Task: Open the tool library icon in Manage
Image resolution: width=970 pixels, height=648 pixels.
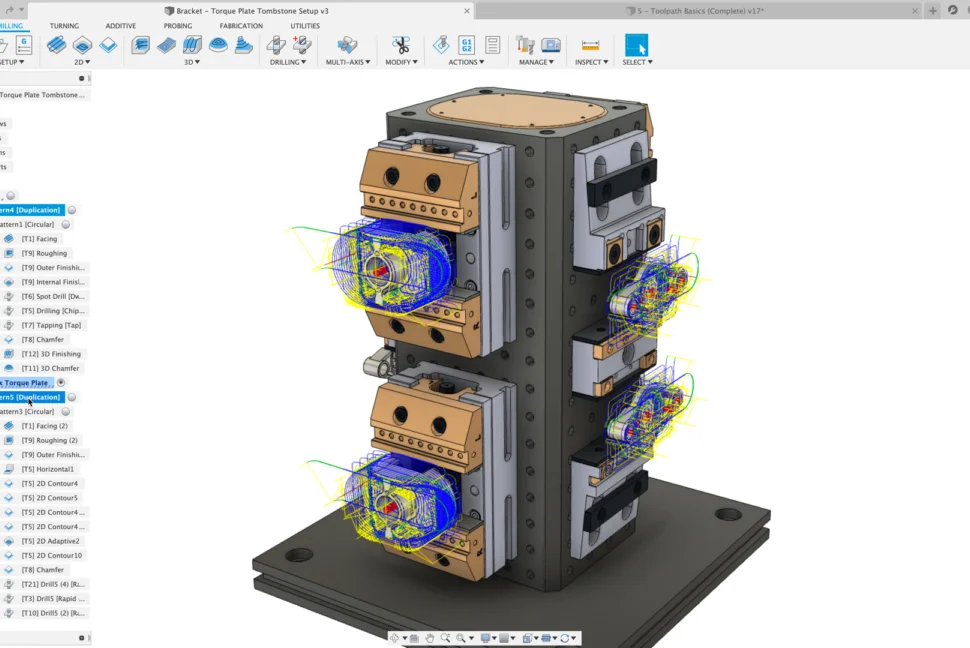Action: 525,45
